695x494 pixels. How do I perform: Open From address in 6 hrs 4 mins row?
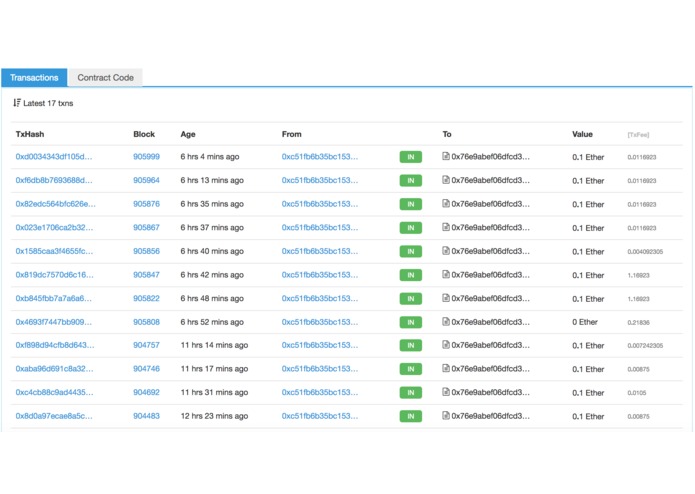[320, 156]
